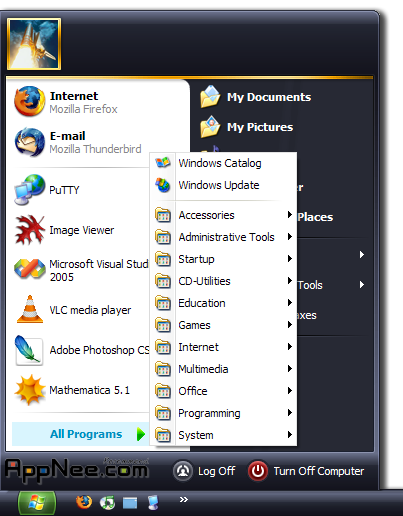Open the PuTTY program icon

tap(29, 189)
